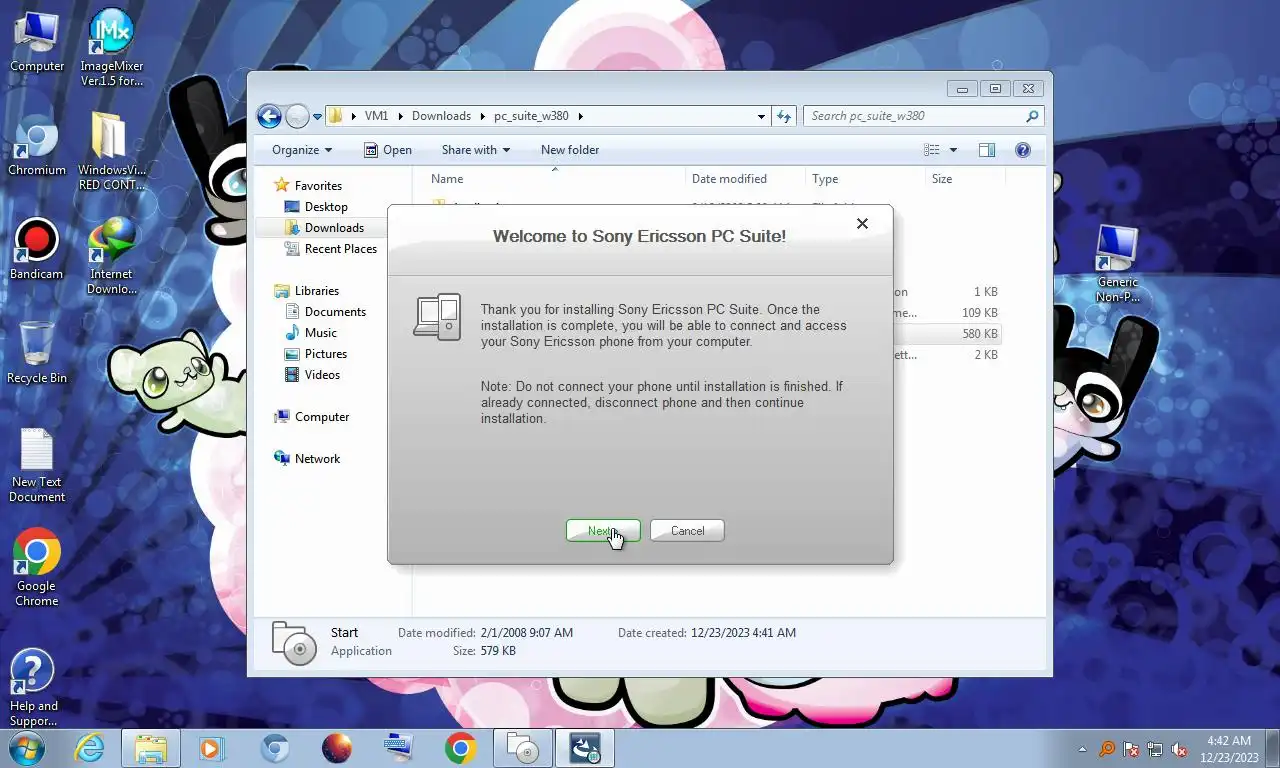This screenshot has width=1280, height=768.
Task: Click the Downloads breadcrumb in address bar
Action: [441, 116]
